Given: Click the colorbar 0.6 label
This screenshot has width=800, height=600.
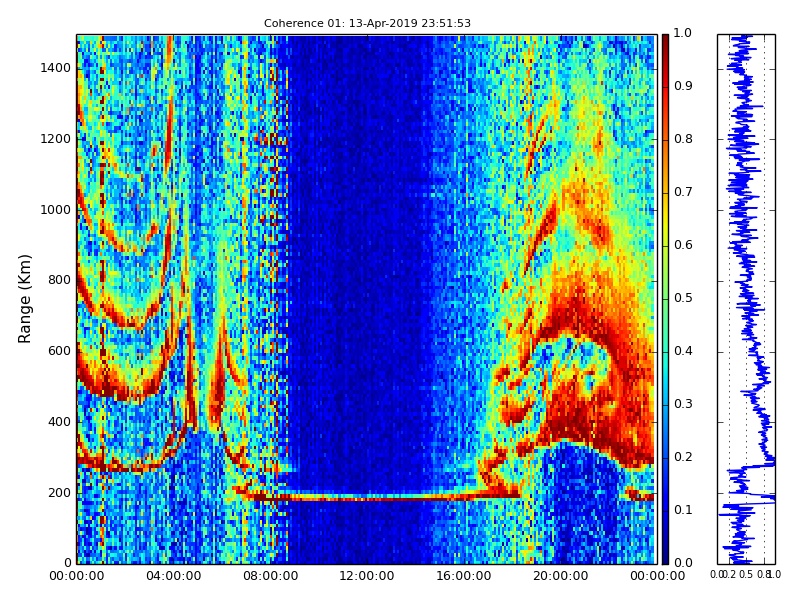Looking at the screenshot, I should [x=683, y=245].
